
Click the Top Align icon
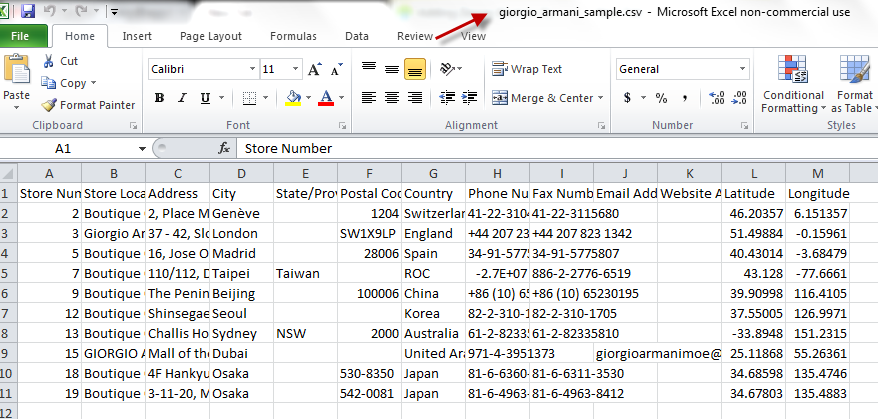(368, 69)
